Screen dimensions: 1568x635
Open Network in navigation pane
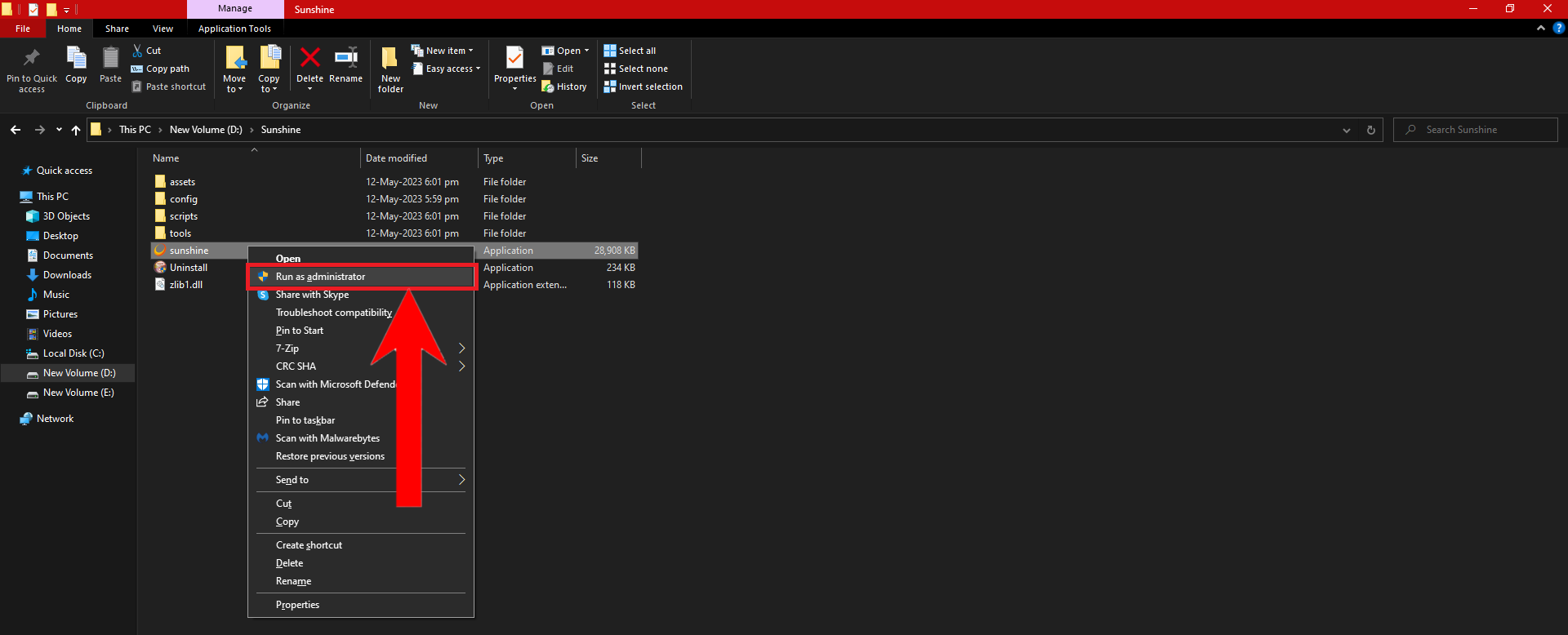pos(55,419)
